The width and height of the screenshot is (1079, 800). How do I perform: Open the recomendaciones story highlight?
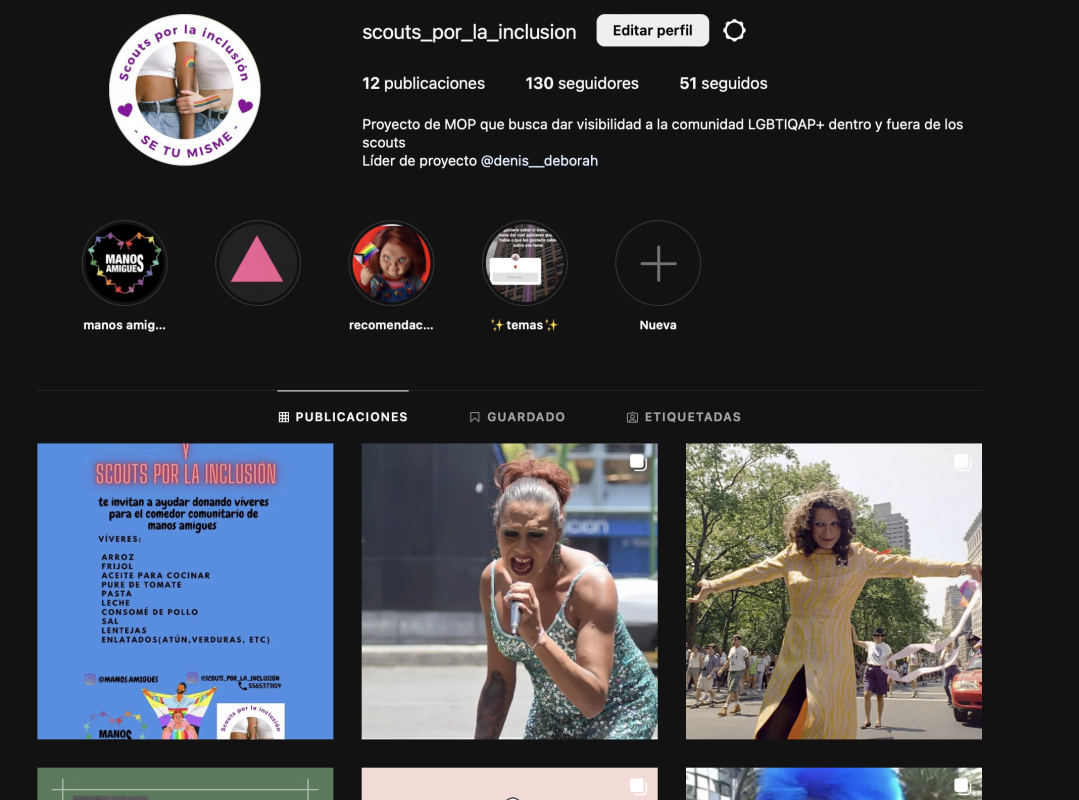pyautogui.click(x=391, y=263)
